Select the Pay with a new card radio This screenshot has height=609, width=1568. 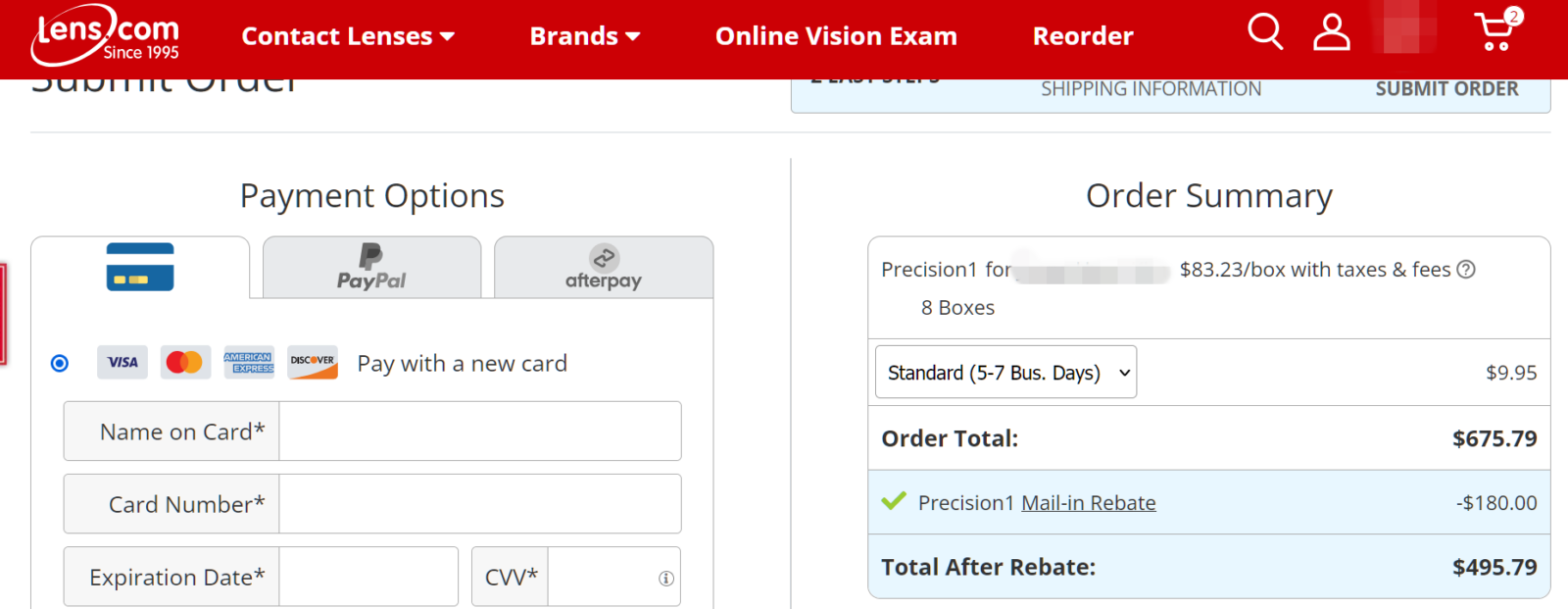(60, 363)
